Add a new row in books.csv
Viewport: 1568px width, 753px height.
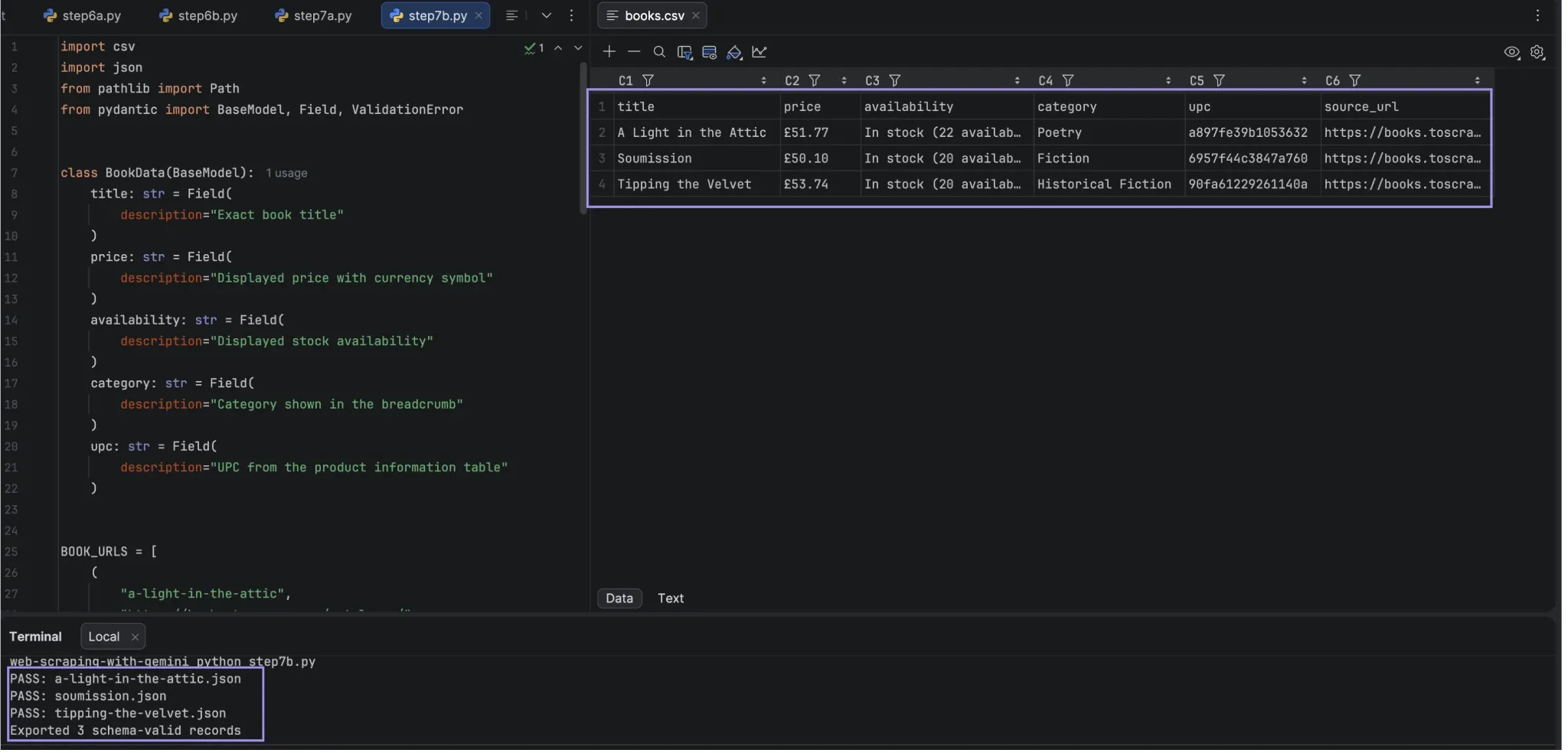(609, 52)
